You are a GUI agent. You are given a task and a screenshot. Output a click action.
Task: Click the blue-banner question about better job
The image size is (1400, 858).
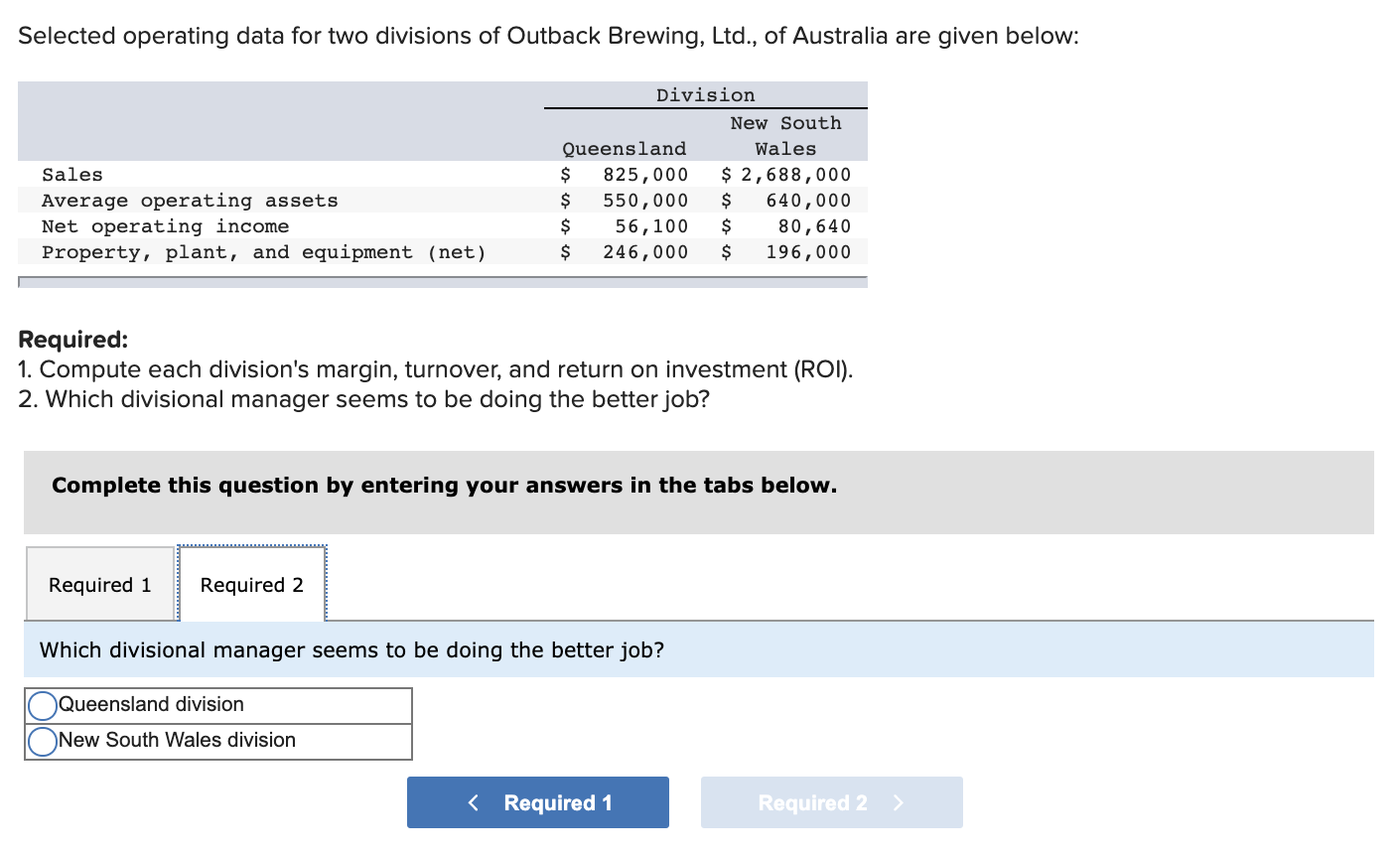coord(352,650)
